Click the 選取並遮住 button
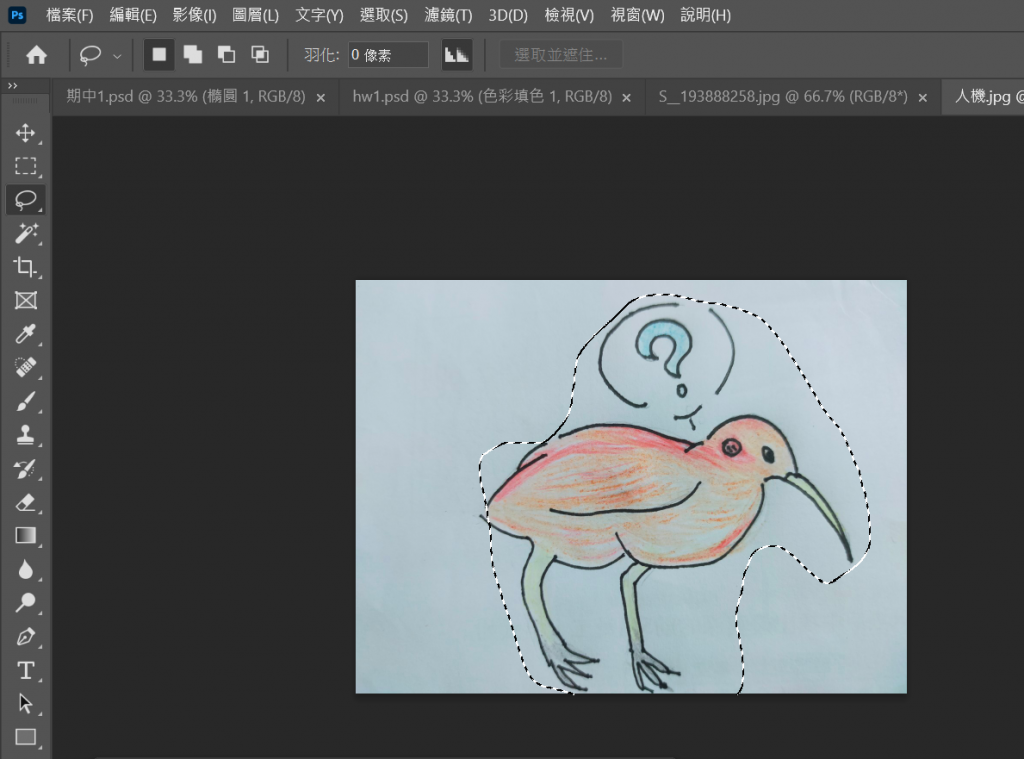Image resolution: width=1024 pixels, height=759 pixels. coord(561,55)
